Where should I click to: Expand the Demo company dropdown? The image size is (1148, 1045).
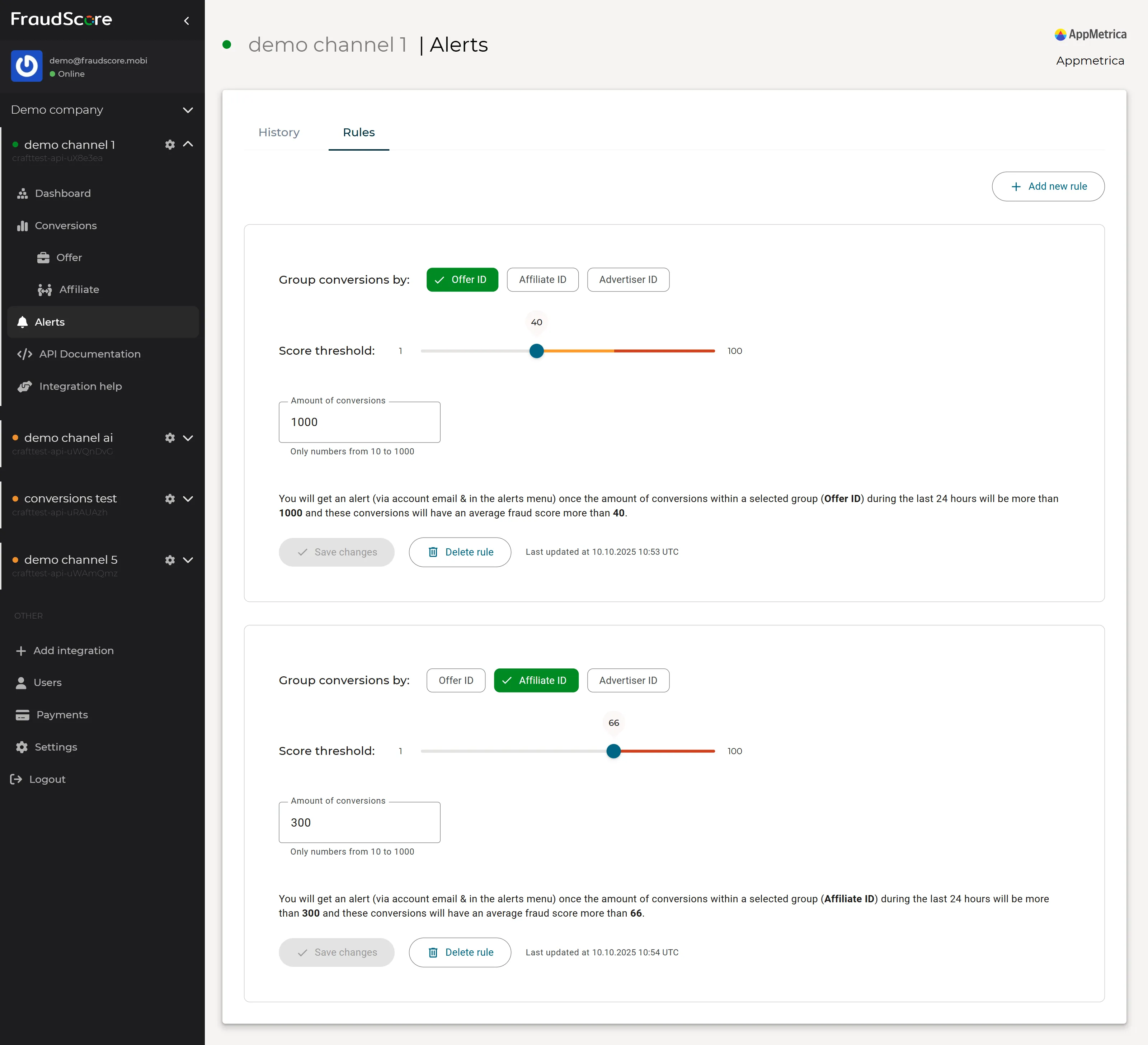[187, 110]
